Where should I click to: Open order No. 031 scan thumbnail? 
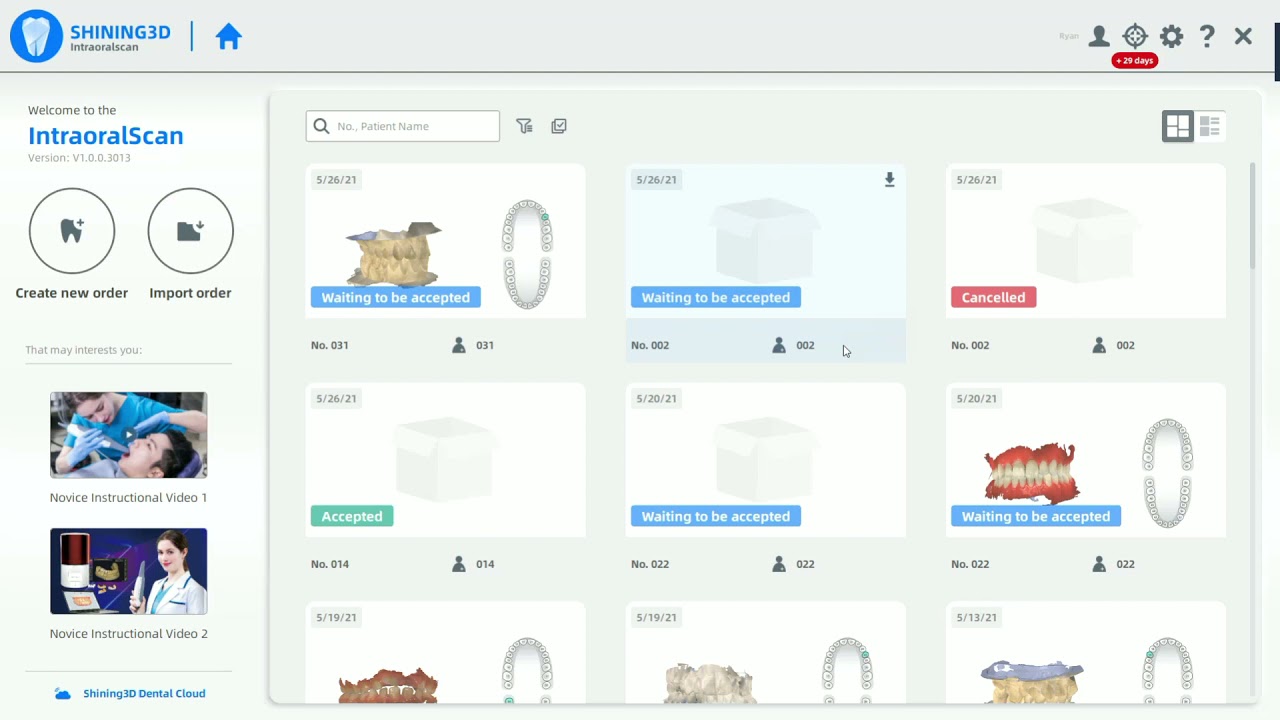tap(394, 255)
